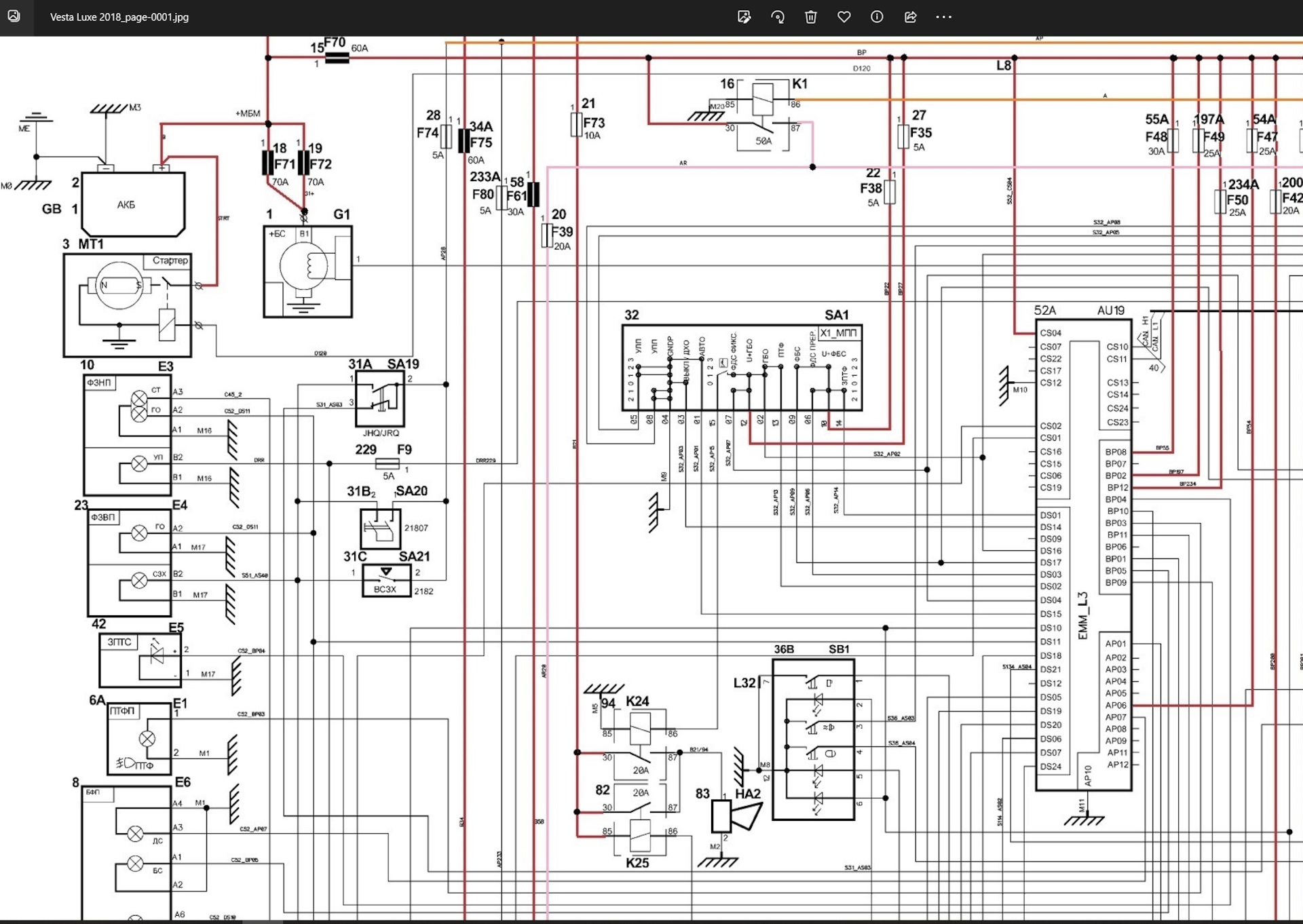Click the trash Delete icon

click(x=810, y=17)
